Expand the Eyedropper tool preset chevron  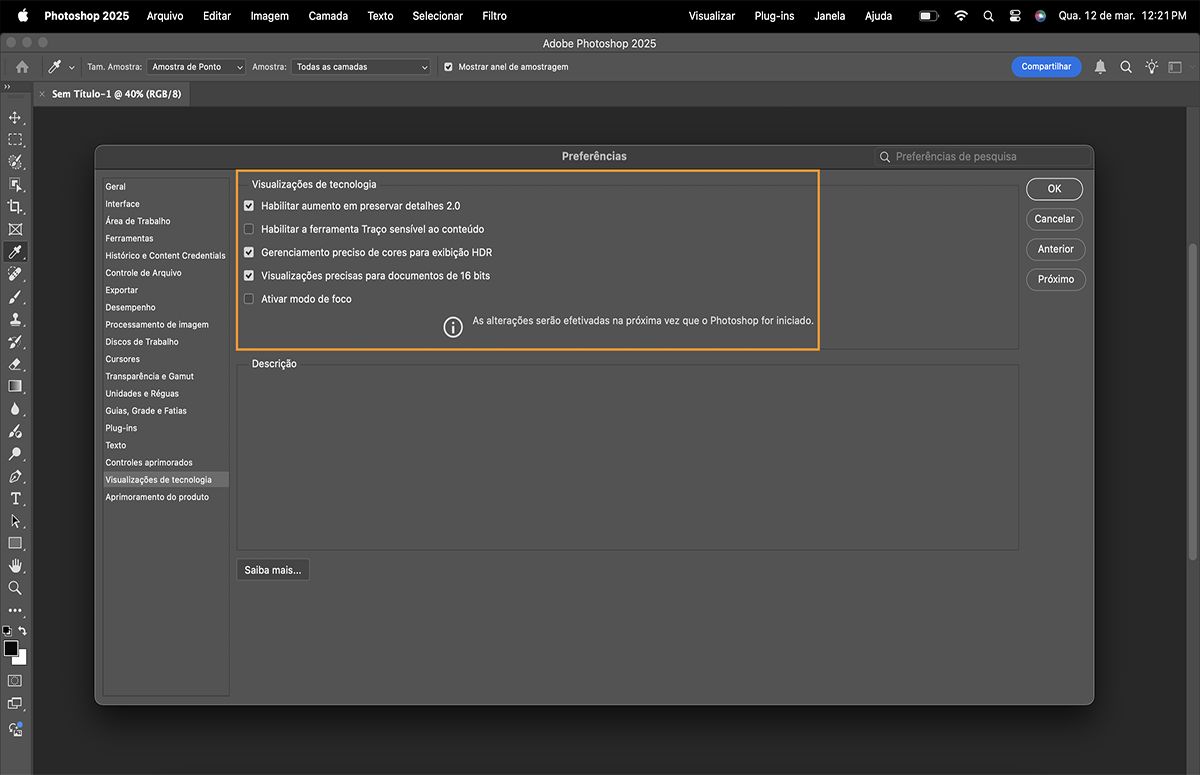[x=72, y=68]
